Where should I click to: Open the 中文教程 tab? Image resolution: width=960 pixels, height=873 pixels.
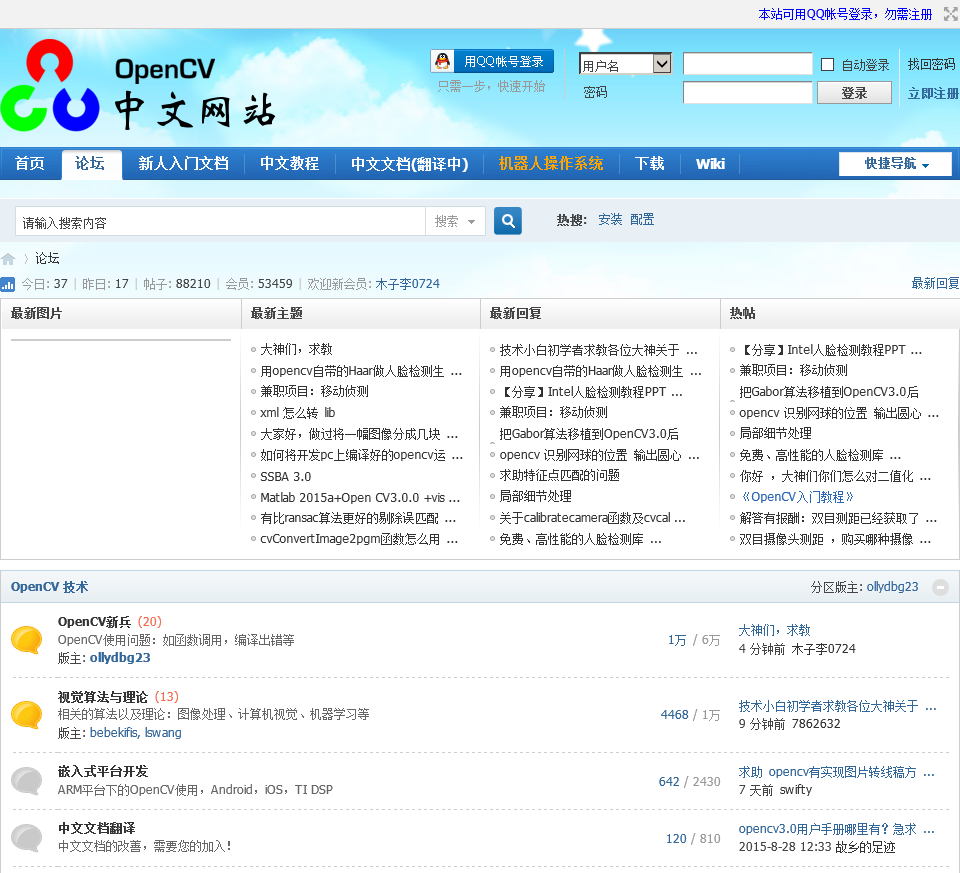(x=290, y=163)
